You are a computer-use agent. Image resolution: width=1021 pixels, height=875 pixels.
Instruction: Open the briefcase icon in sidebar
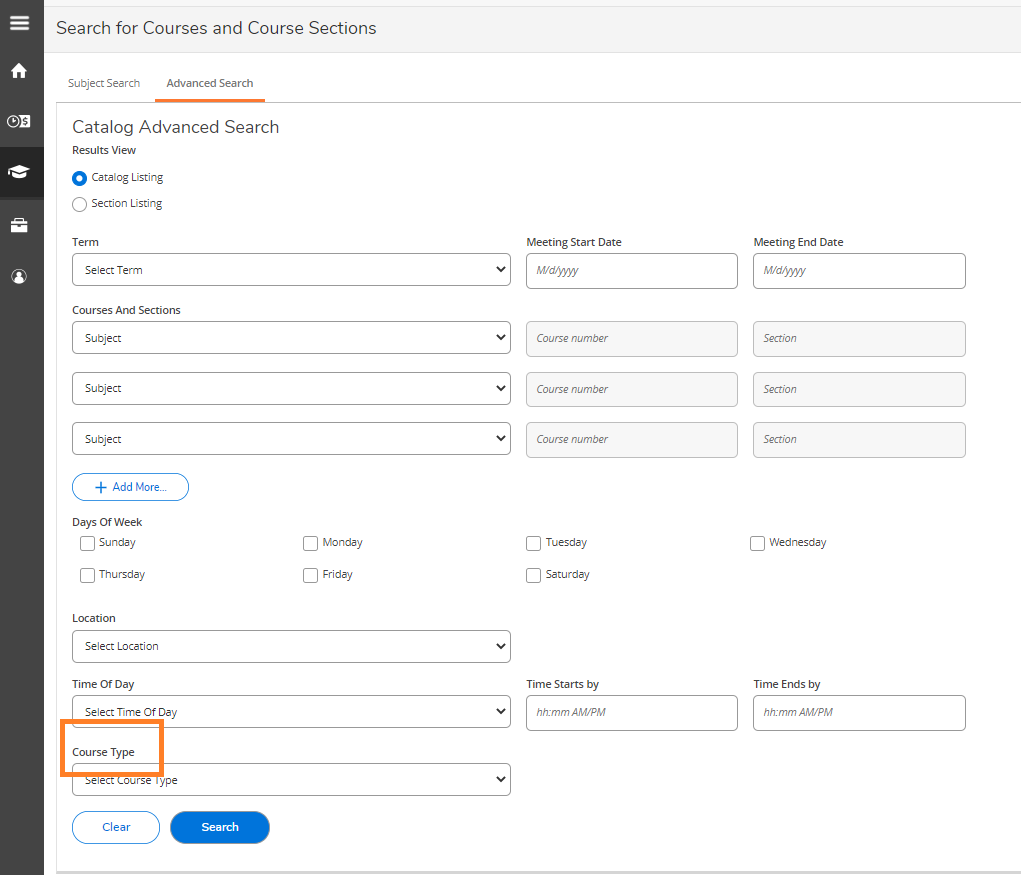click(x=19, y=225)
